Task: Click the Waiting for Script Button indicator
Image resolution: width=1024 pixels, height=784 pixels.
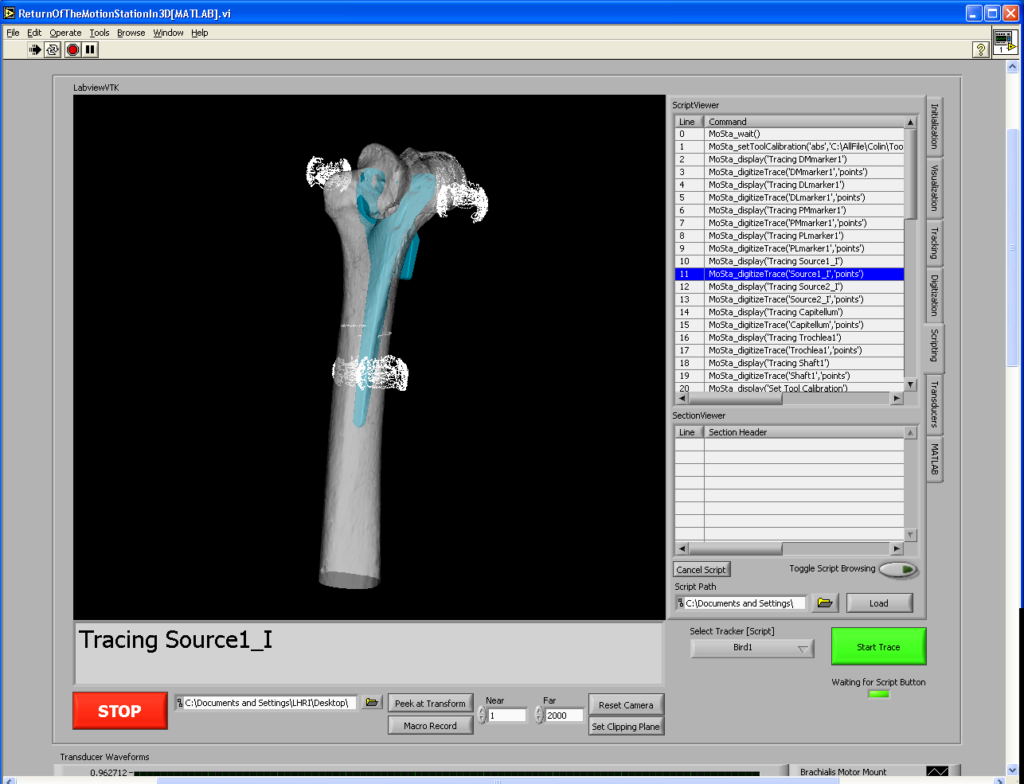Action: coord(878,694)
